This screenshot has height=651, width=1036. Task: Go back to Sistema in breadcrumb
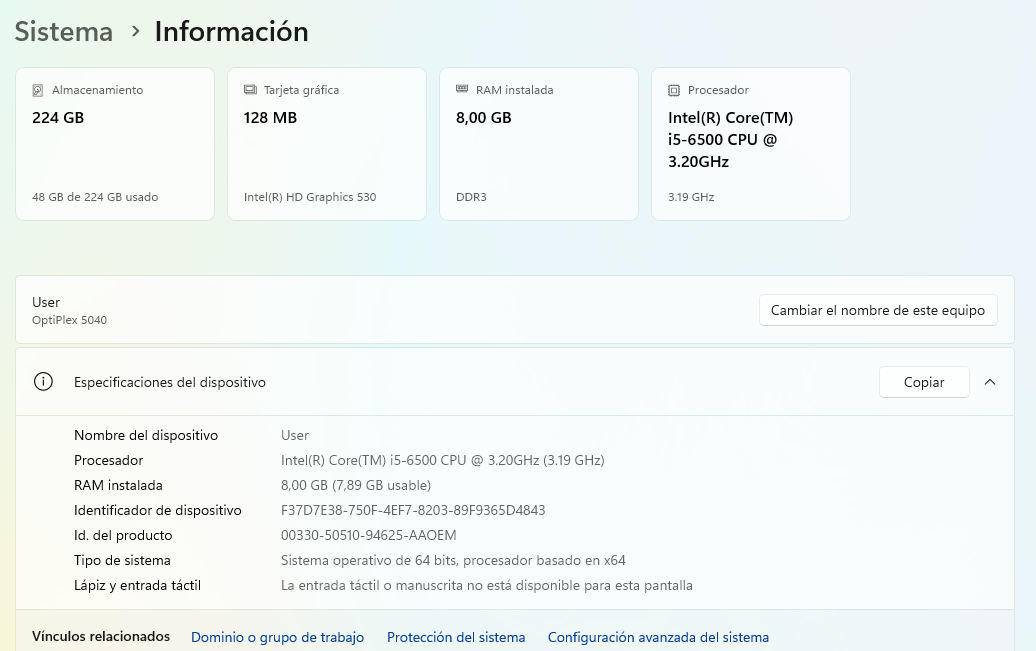click(64, 32)
